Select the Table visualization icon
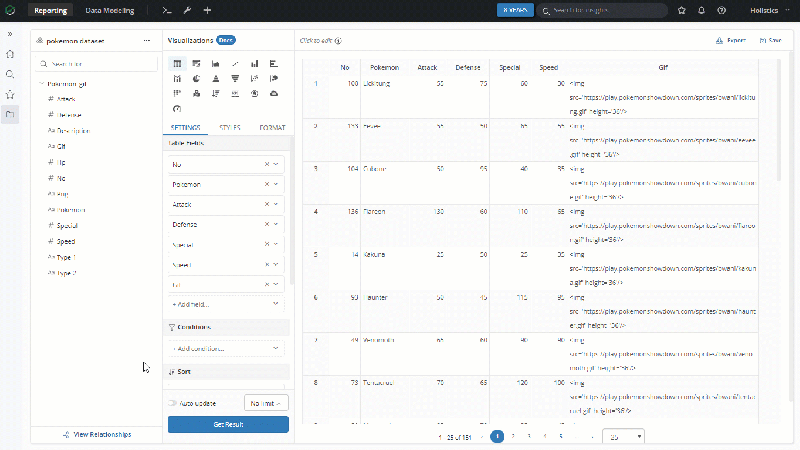Screen dimensions: 800x450 click(x=177, y=64)
